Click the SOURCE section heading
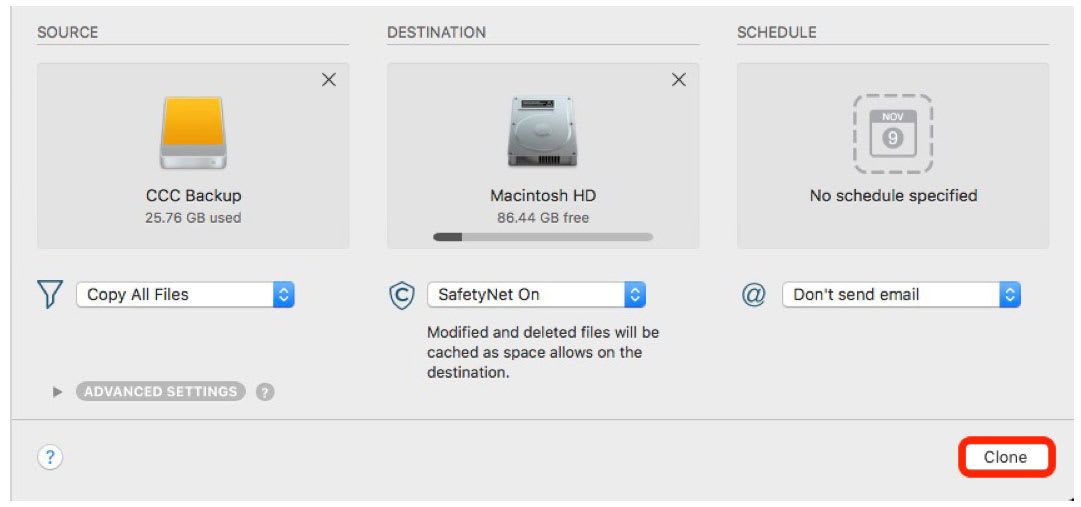Image resolution: width=1081 pixels, height=507 pixels. pos(68,32)
